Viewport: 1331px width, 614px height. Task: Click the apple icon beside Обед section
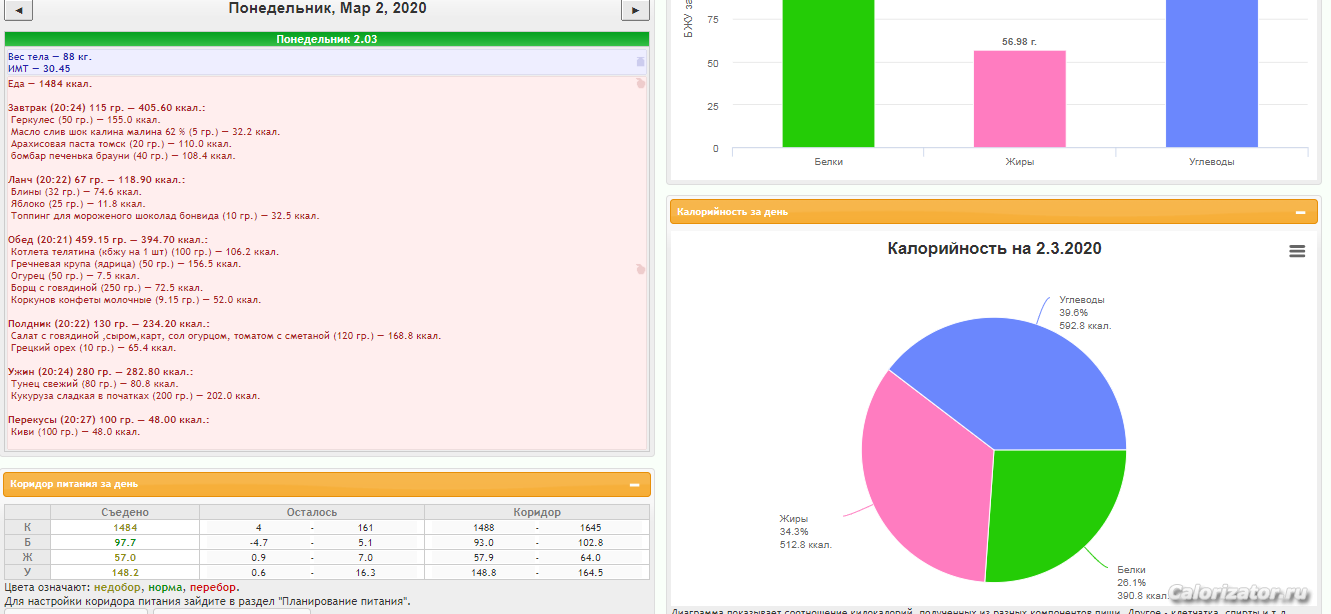[640, 269]
